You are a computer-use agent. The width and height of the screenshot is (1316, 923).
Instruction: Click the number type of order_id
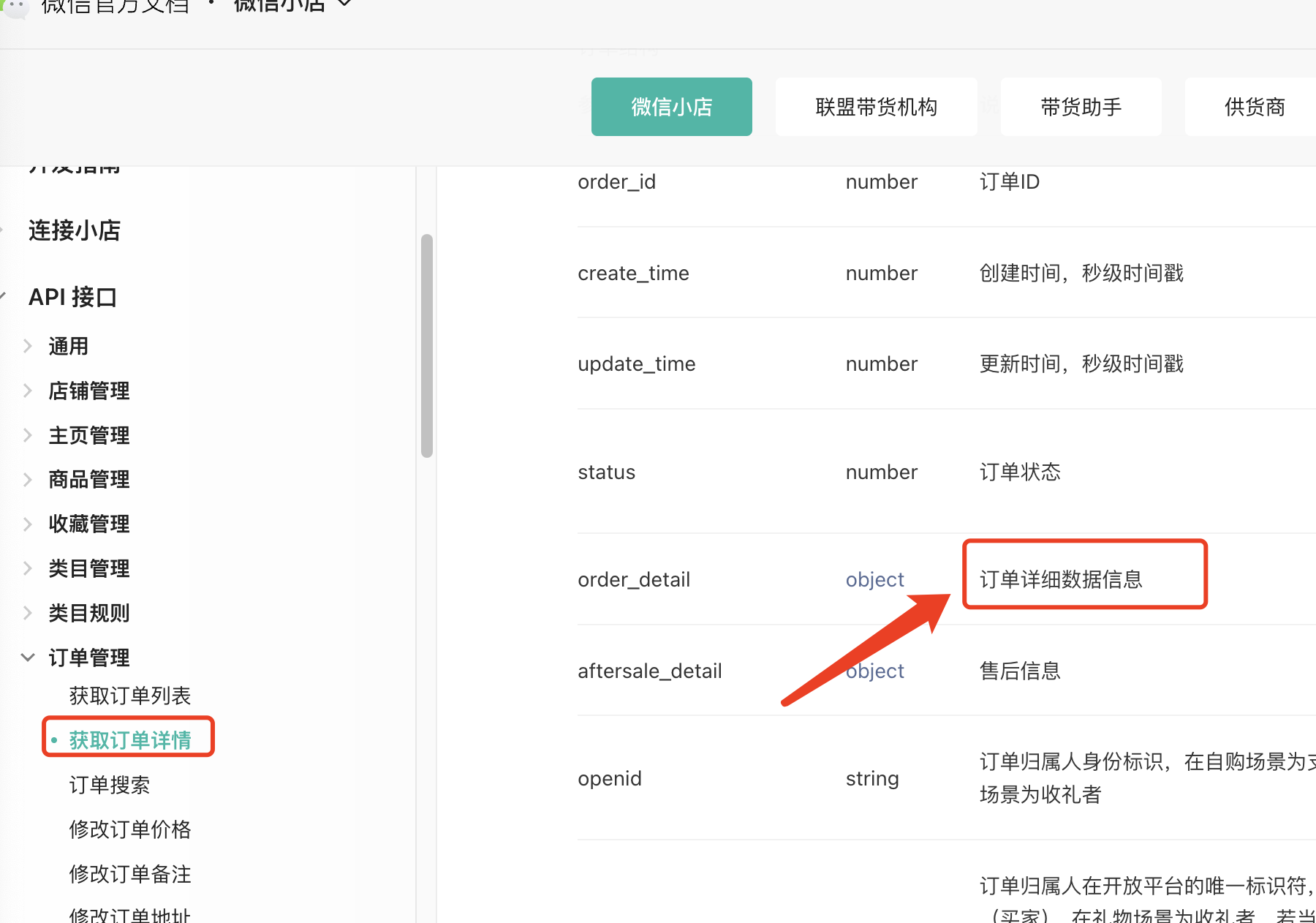click(x=882, y=181)
